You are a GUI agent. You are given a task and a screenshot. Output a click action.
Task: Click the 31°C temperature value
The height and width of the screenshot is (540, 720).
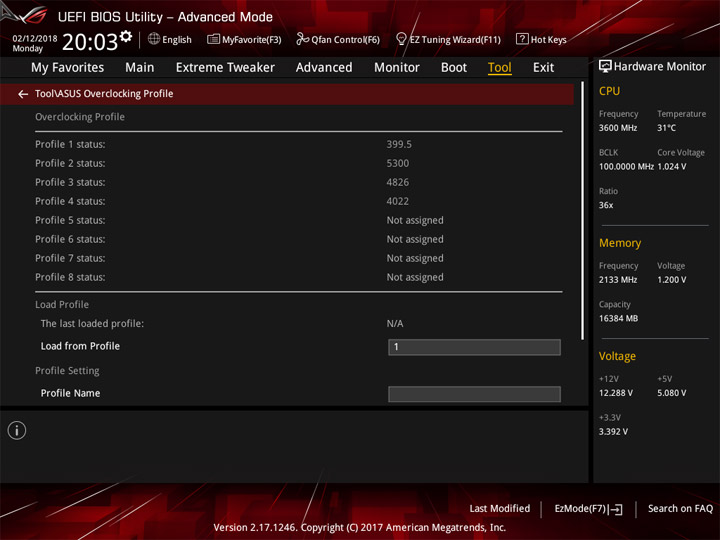(666, 128)
